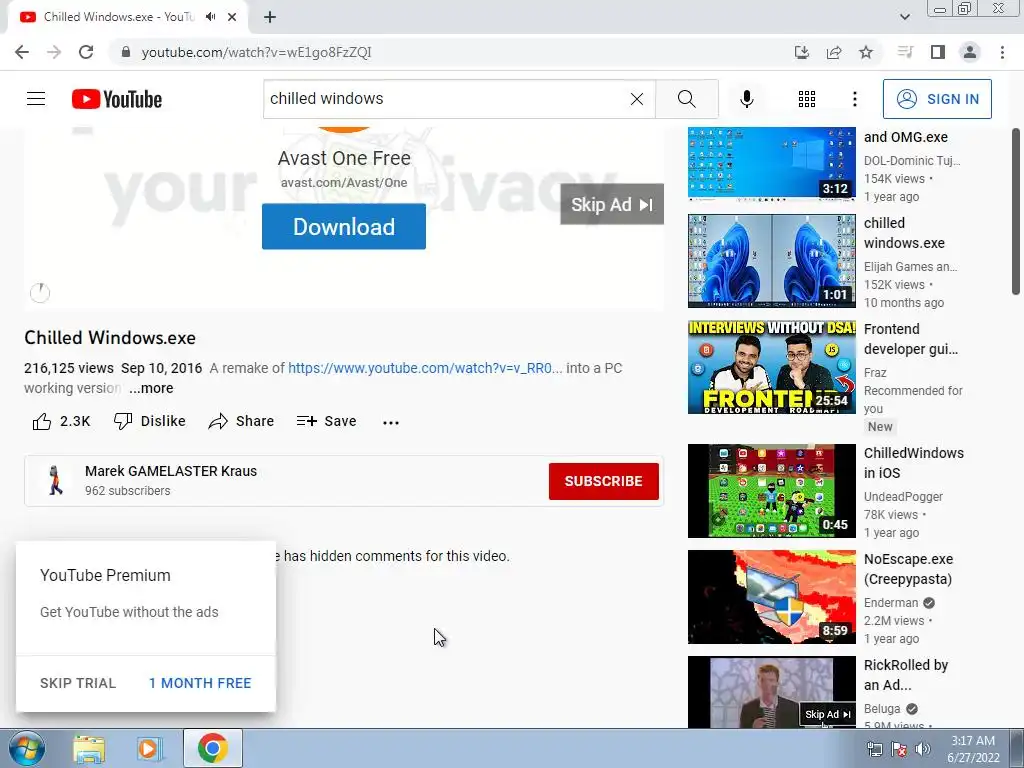1024x768 pixels.
Task: Open Chrome three-dot menu
Action: coord(1002,52)
